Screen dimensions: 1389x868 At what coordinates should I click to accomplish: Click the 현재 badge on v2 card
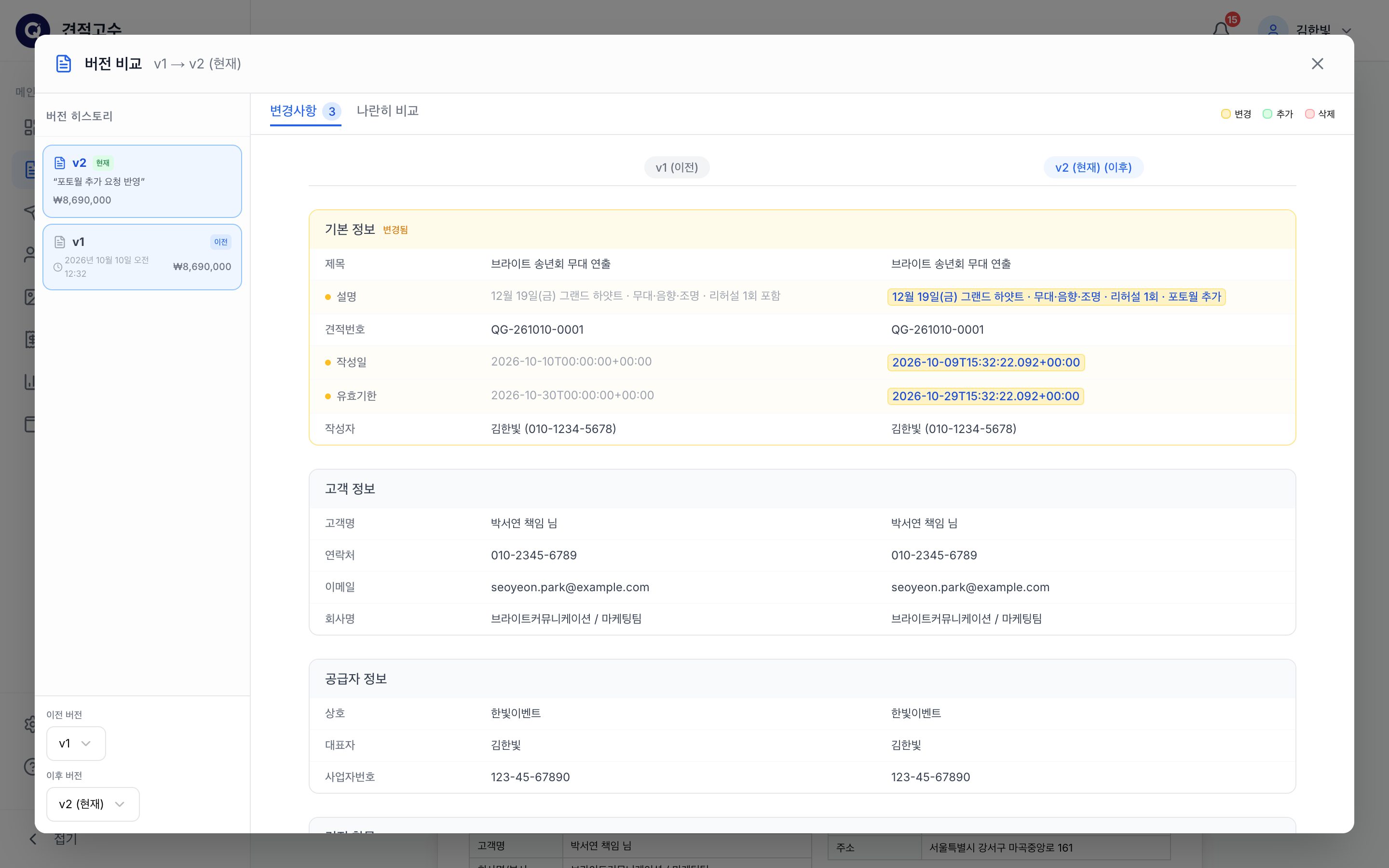(x=103, y=163)
